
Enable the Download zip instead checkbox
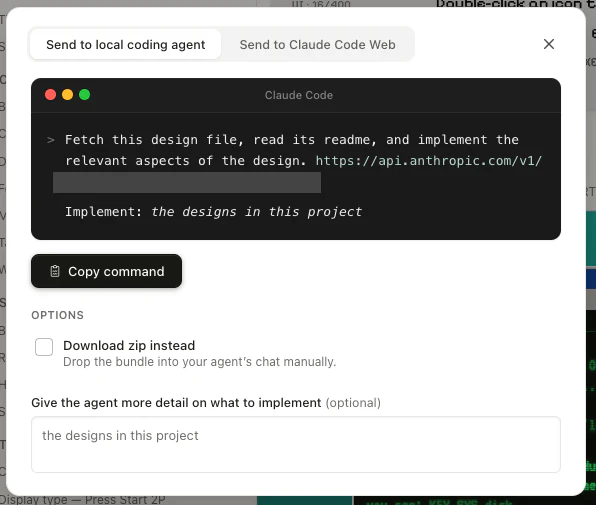[44, 347]
